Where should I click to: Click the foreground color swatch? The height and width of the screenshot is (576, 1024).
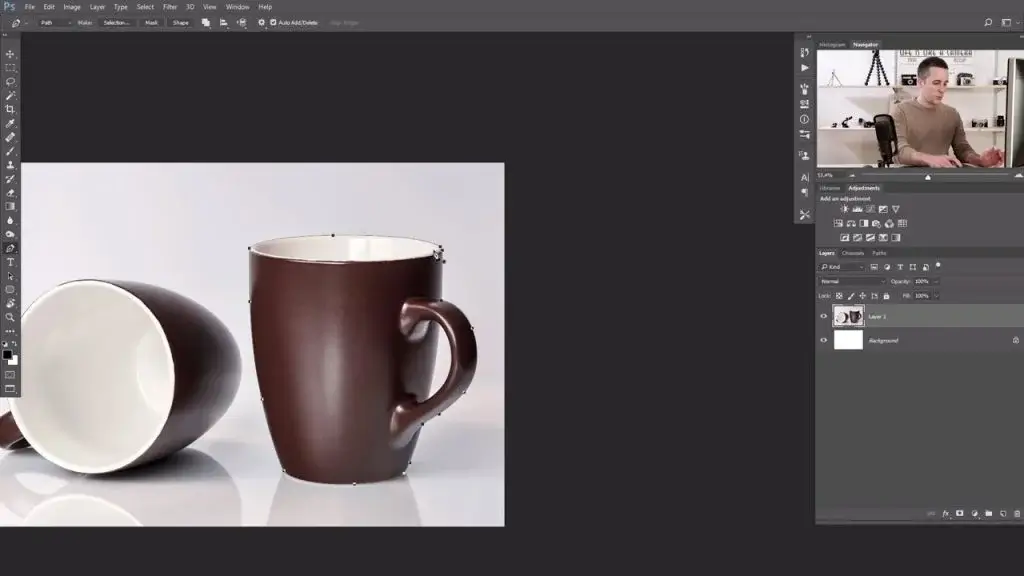coord(7,354)
